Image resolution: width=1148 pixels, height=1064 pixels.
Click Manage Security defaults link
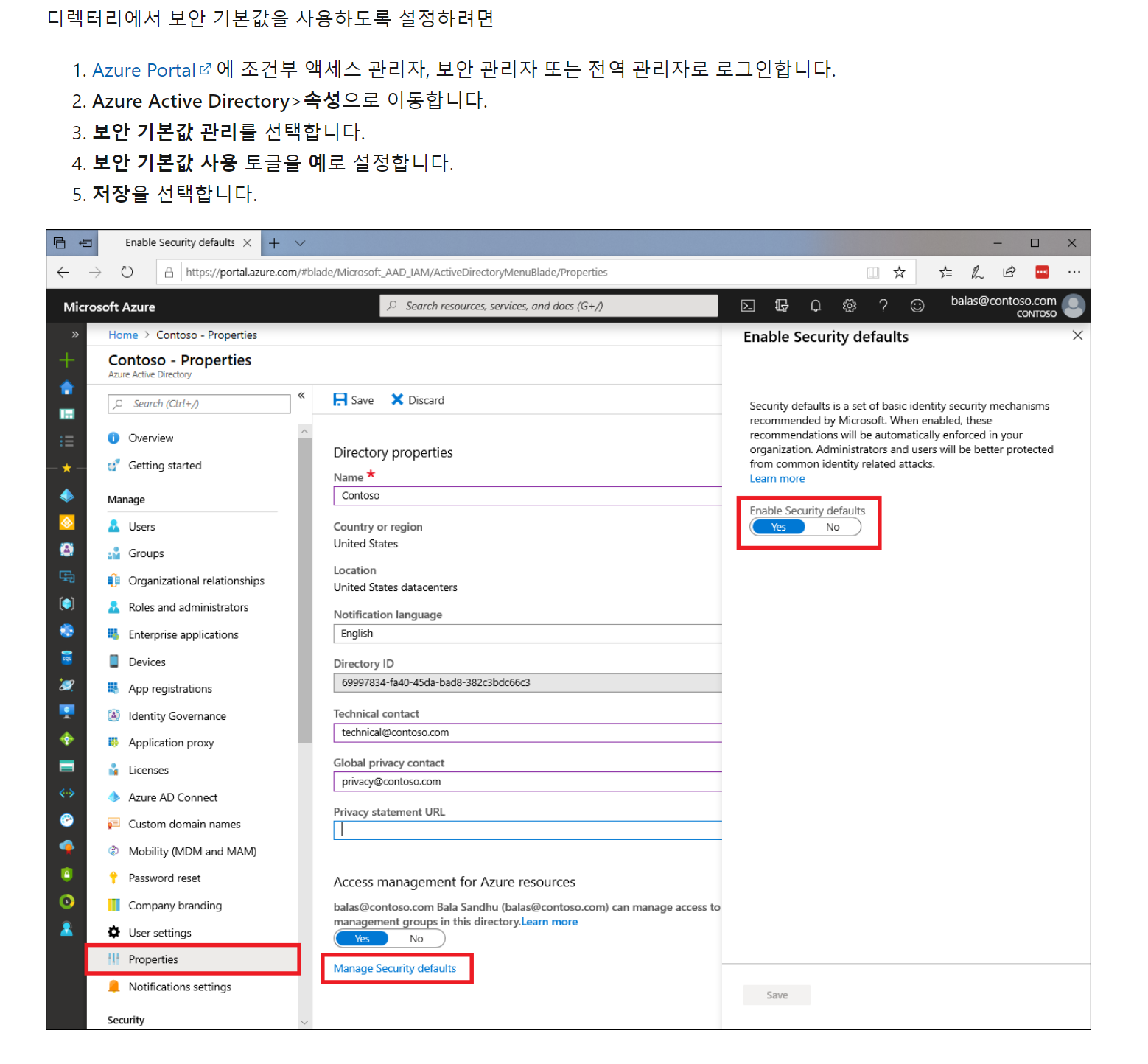coord(395,968)
